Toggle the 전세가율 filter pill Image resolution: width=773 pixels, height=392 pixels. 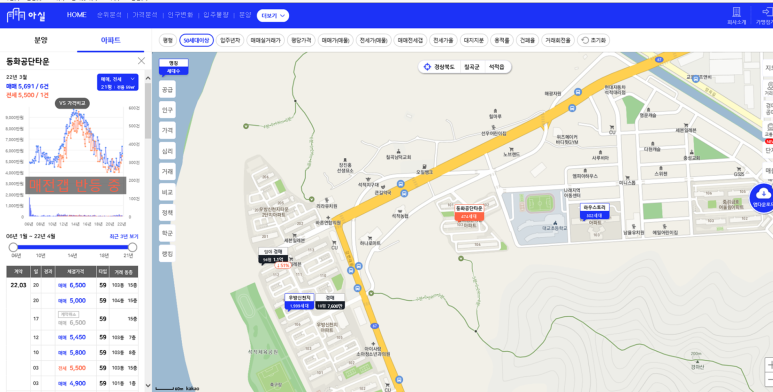pyautogui.click(x=443, y=40)
